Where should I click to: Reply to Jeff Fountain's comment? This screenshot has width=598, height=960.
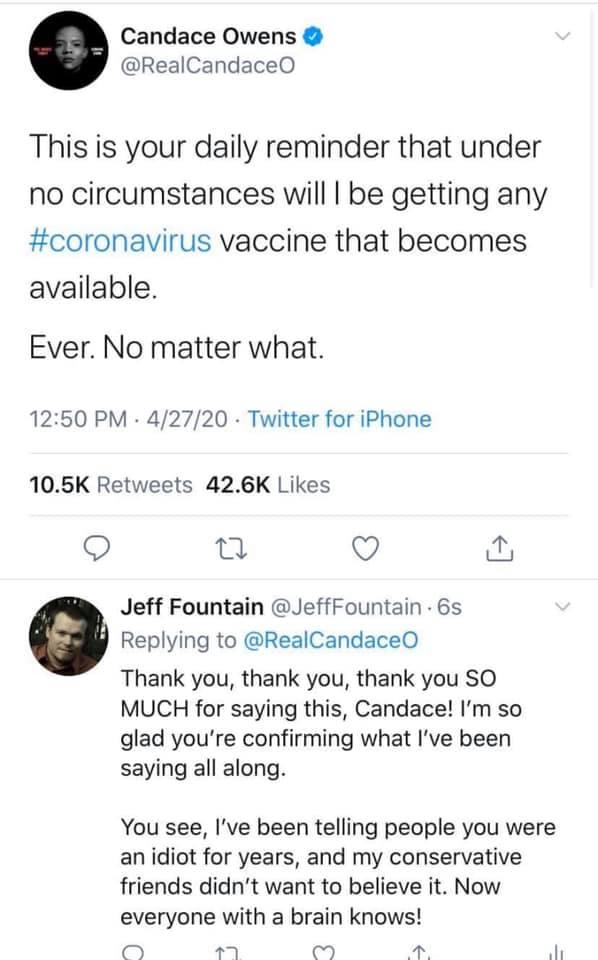coord(133,953)
